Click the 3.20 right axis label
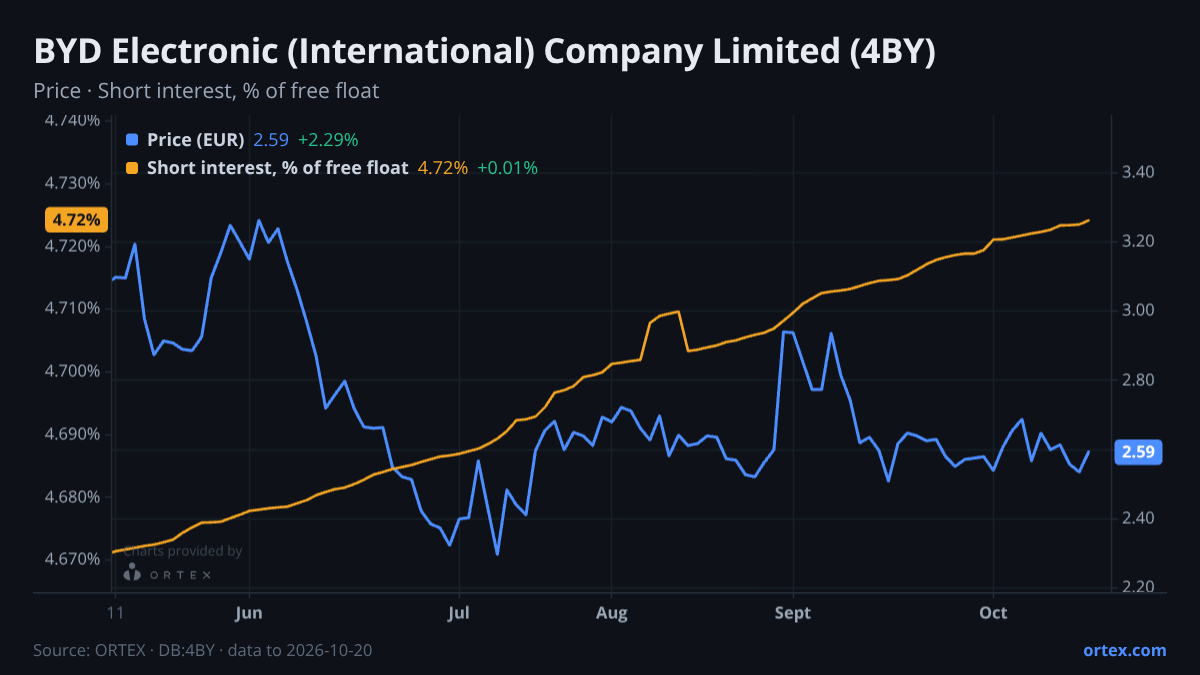The height and width of the screenshot is (675, 1200). pos(1139,242)
